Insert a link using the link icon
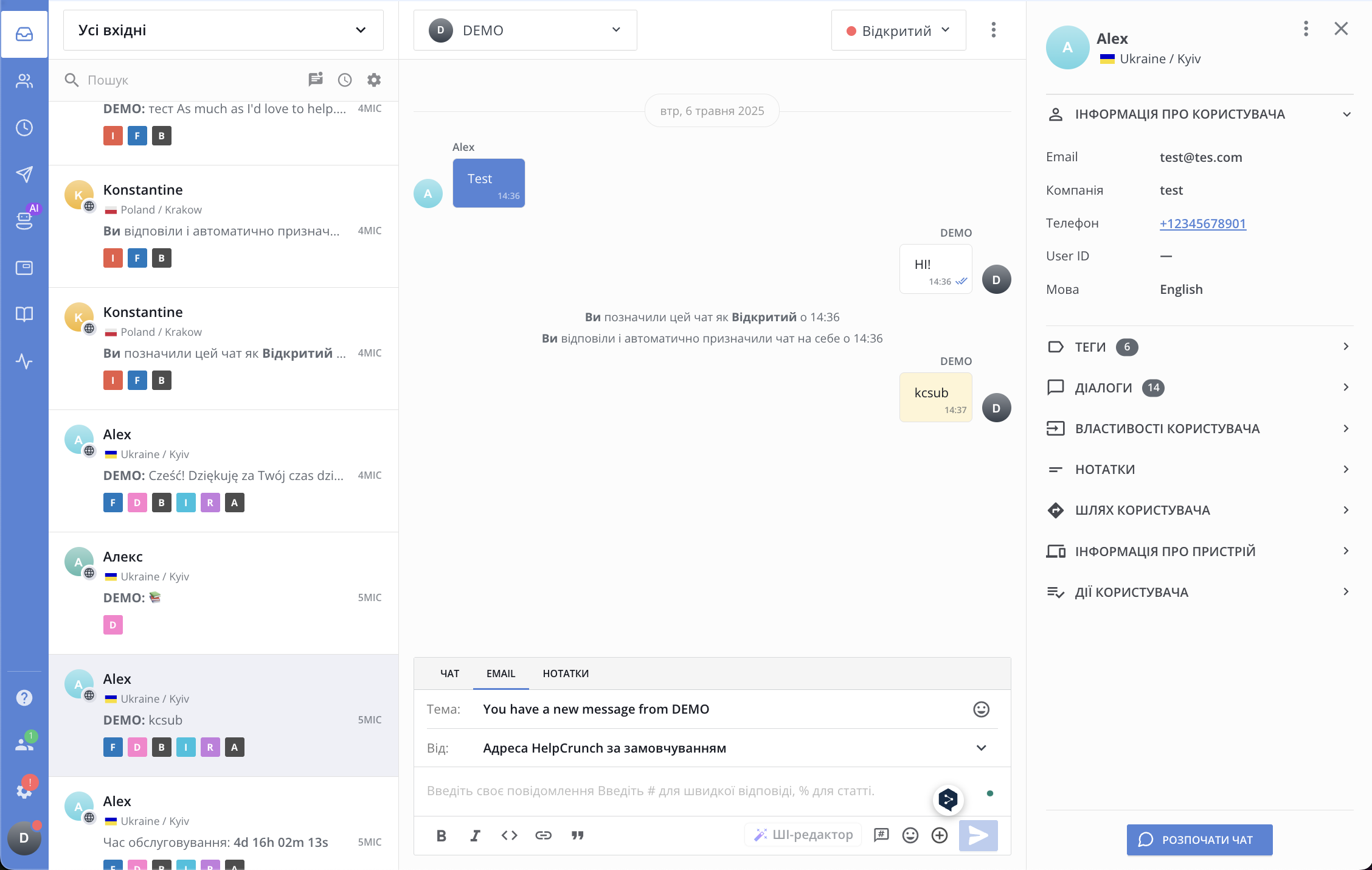This screenshot has width=1372, height=870. [x=543, y=835]
